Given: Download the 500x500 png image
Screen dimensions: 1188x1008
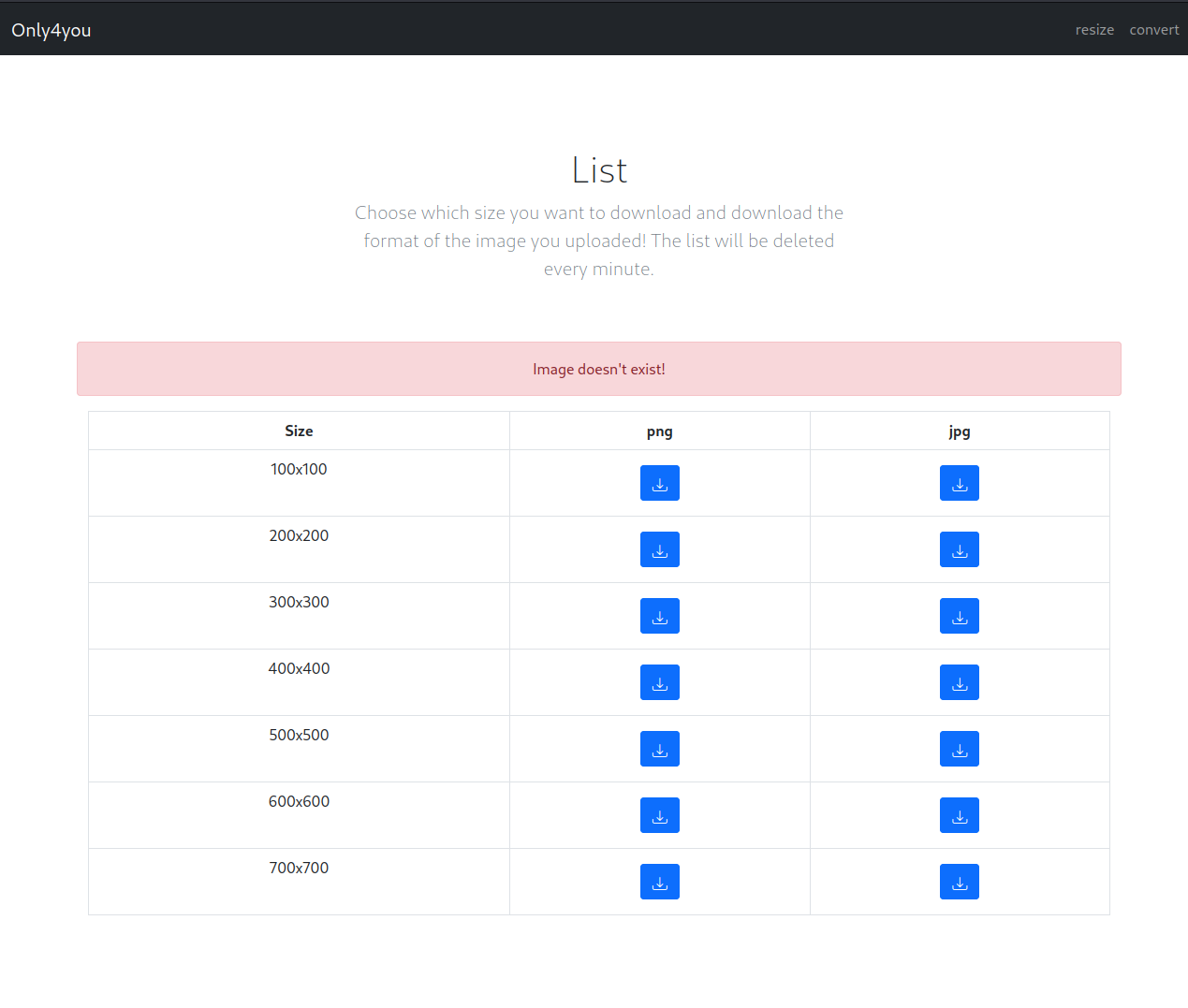Looking at the screenshot, I should 660,749.
